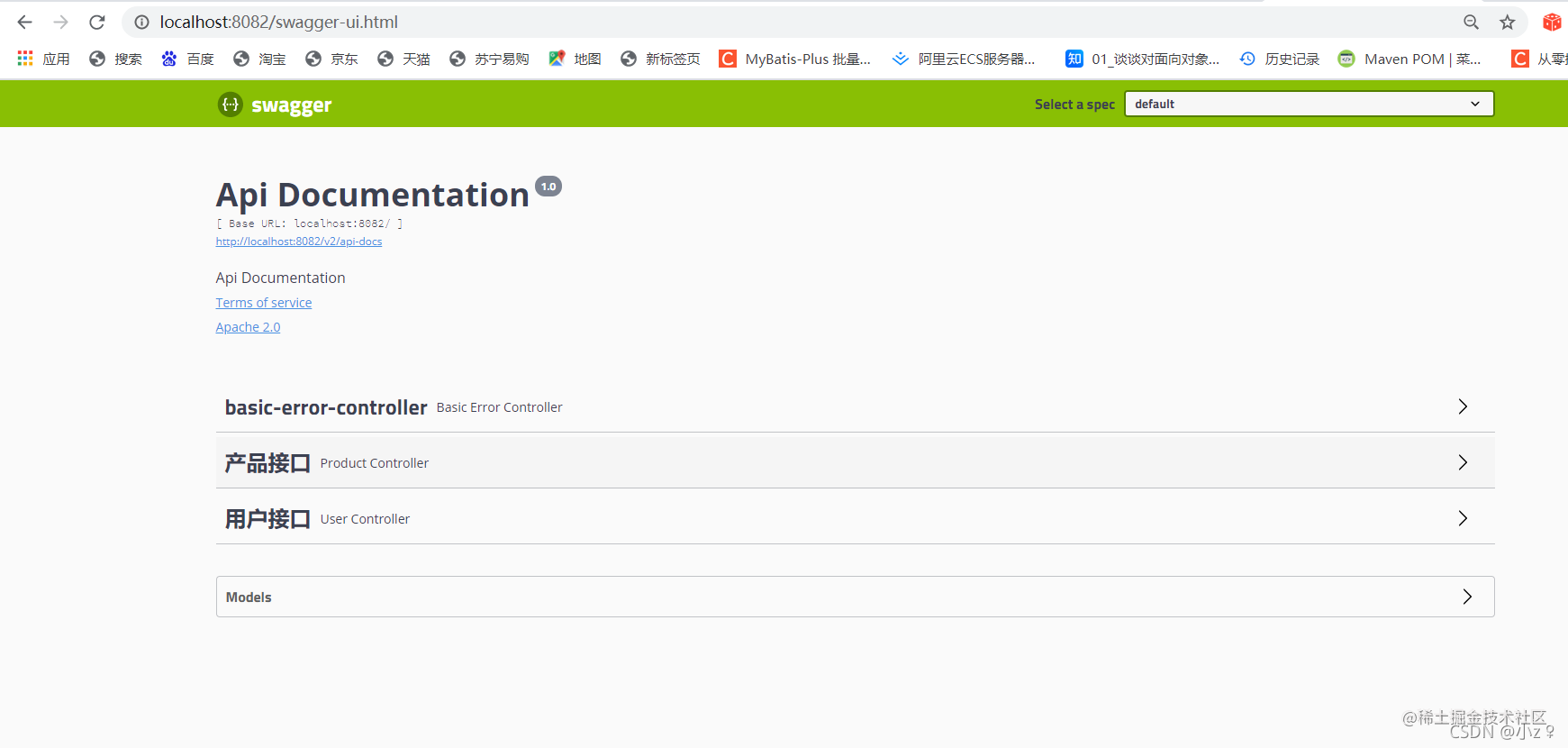Click the chevron on the Models row
This screenshot has width=1568, height=748.
1467,597
